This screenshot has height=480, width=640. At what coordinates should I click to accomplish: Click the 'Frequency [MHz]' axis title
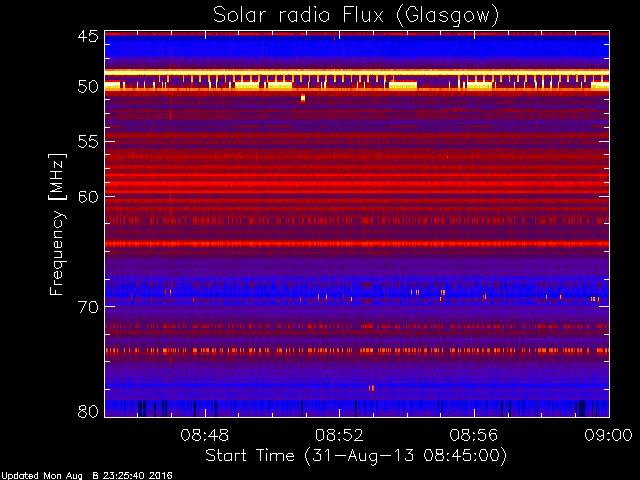[x=57, y=224]
